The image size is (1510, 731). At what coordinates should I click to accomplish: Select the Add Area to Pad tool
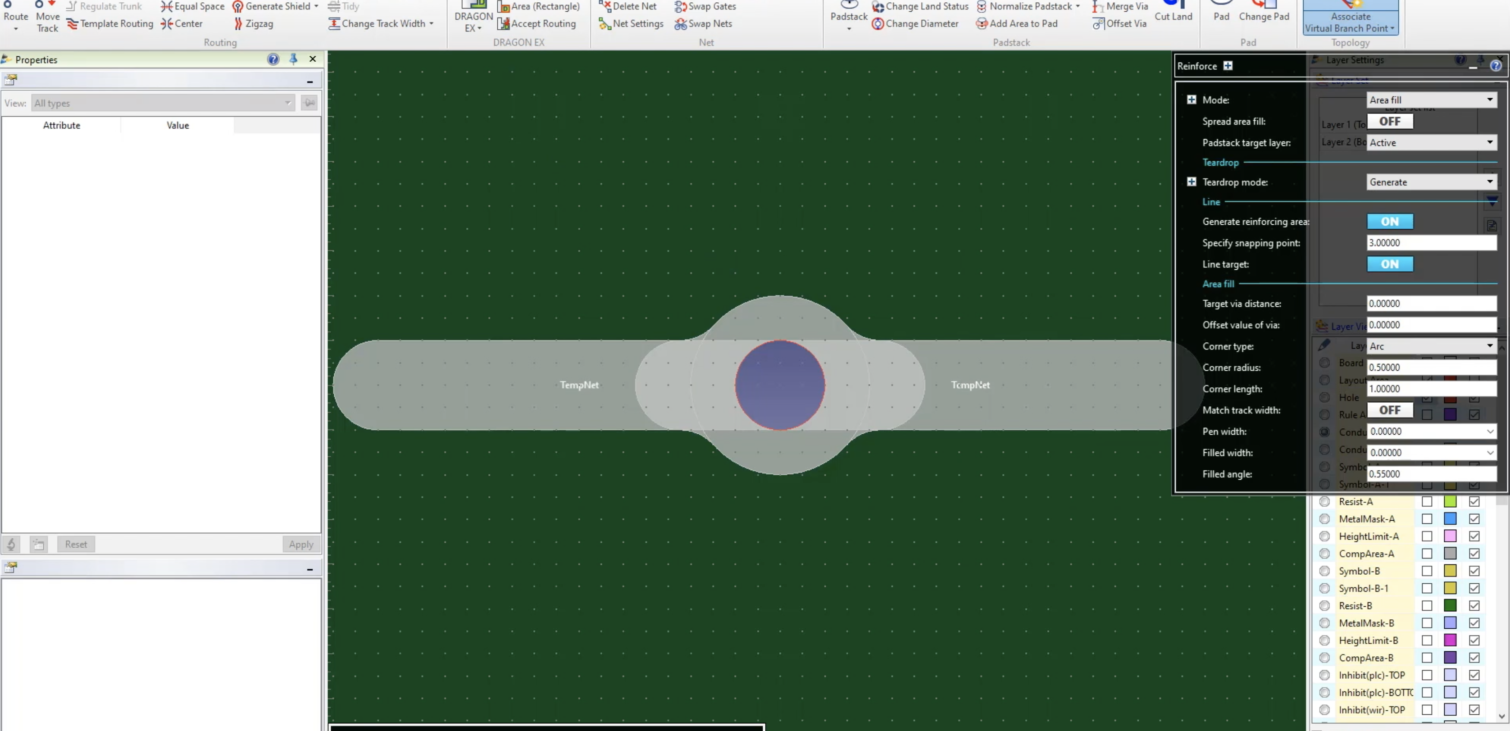click(x=1016, y=24)
